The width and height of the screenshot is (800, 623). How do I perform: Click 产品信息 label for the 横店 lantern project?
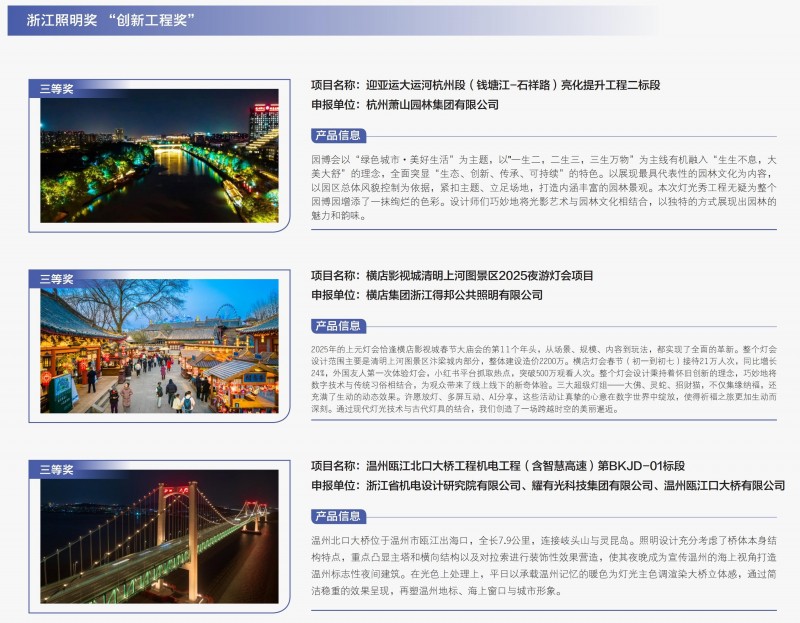coord(338,325)
